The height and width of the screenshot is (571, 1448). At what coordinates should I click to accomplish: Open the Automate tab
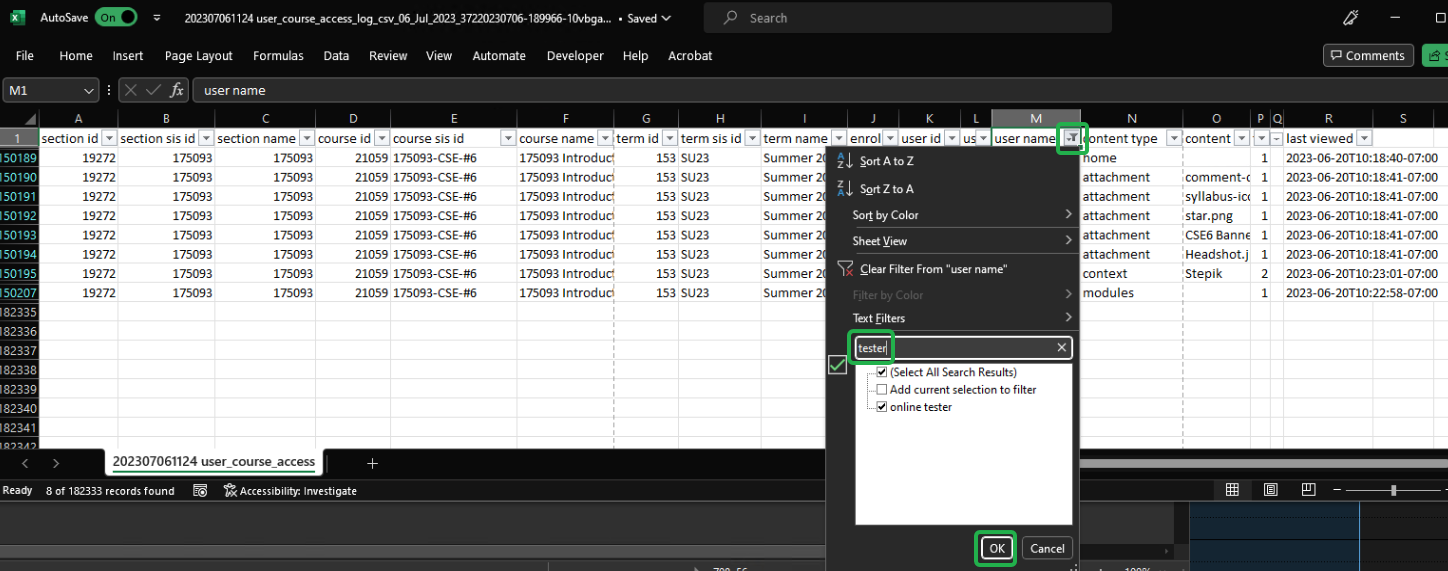499,56
